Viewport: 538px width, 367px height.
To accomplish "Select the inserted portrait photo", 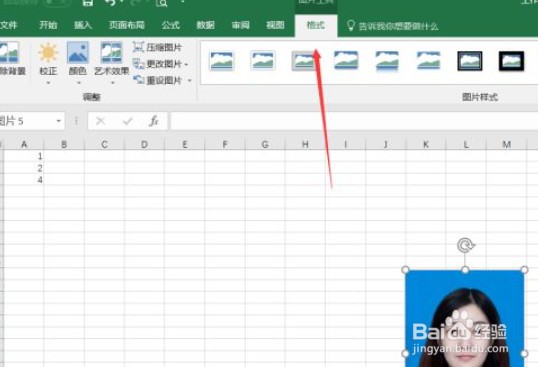I will [x=465, y=319].
